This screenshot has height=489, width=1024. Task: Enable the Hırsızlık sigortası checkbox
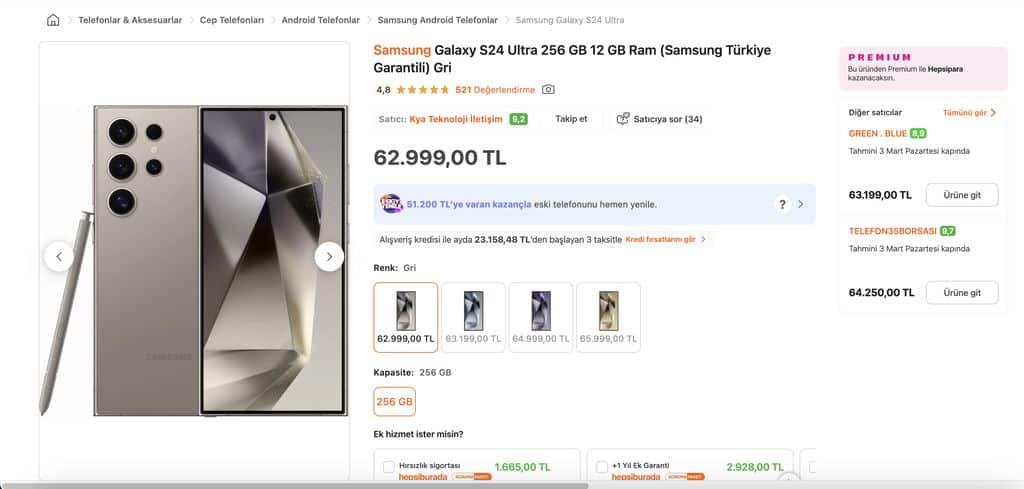pos(389,467)
